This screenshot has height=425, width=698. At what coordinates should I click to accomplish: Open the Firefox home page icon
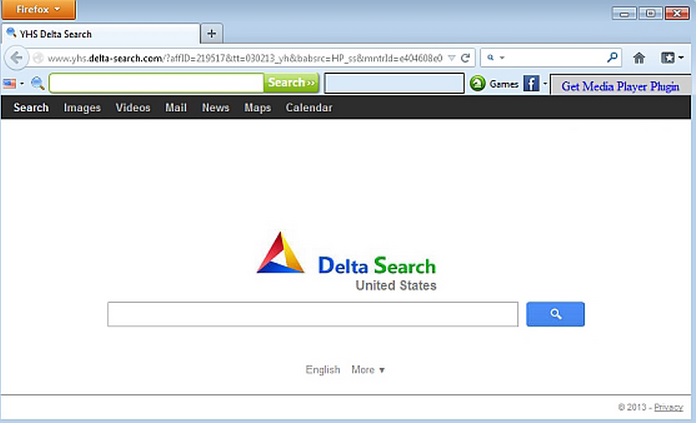coord(639,58)
